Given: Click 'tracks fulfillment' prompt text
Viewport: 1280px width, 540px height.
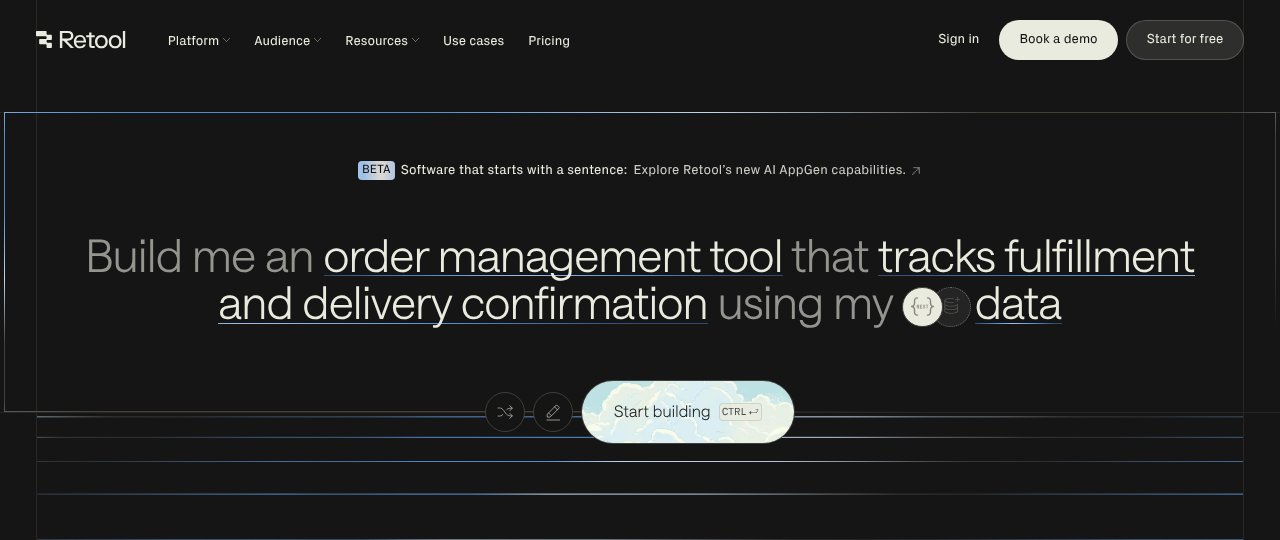Looking at the screenshot, I should coord(1037,257).
